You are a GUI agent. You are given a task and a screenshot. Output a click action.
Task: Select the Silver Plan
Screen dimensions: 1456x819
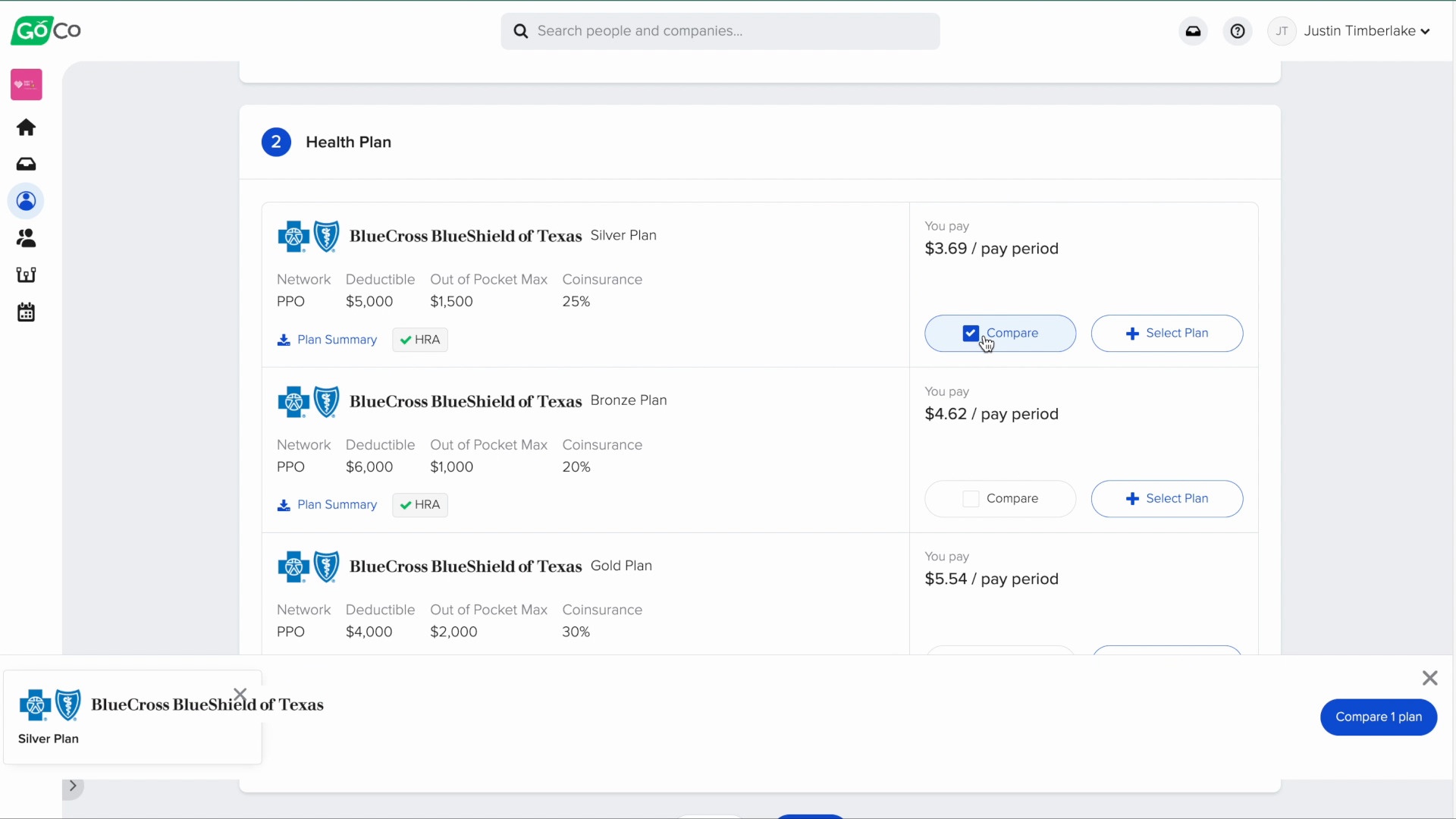(1166, 334)
